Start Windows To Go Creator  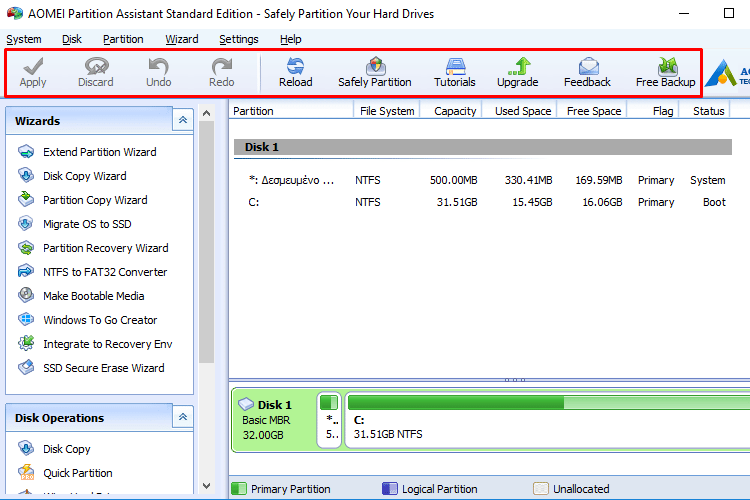coord(88,320)
